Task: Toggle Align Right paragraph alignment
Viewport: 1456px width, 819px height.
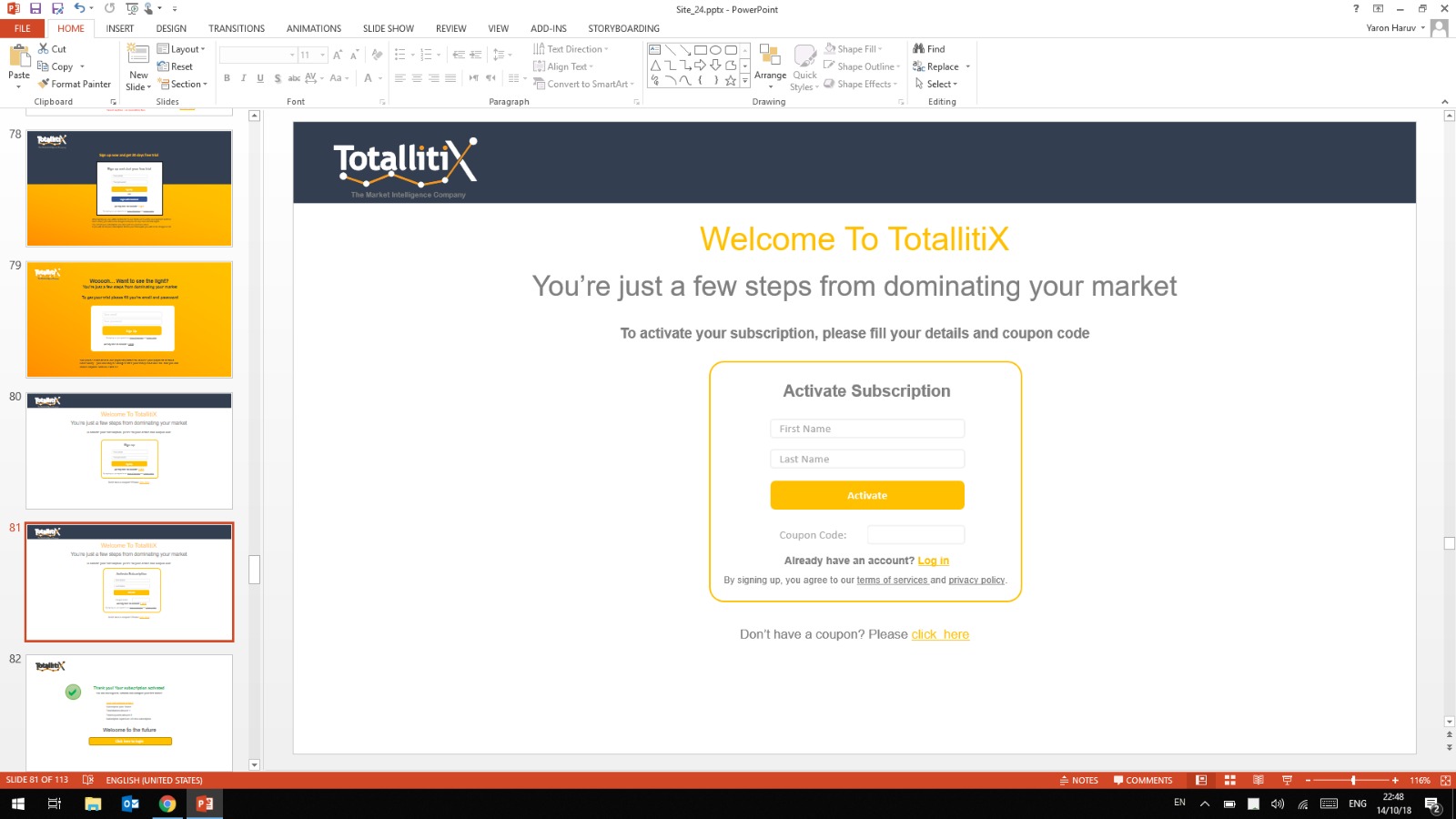Action: (434, 78)
